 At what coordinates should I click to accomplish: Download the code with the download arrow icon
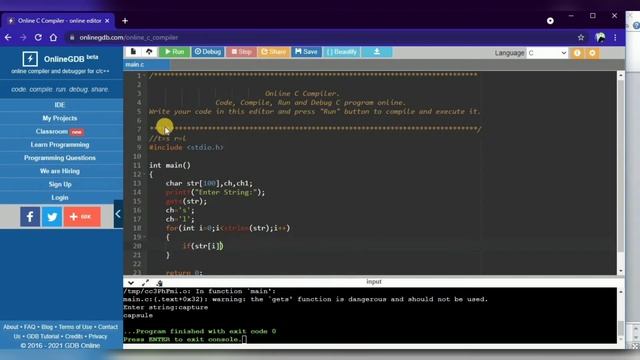(377, 52)
